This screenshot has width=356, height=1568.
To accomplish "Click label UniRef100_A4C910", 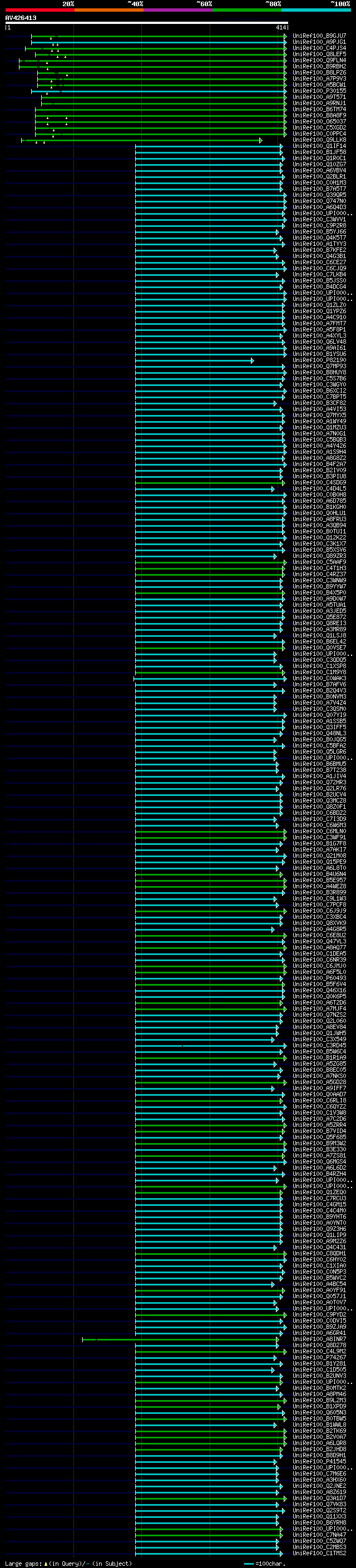I will click(x=319, y=317).
